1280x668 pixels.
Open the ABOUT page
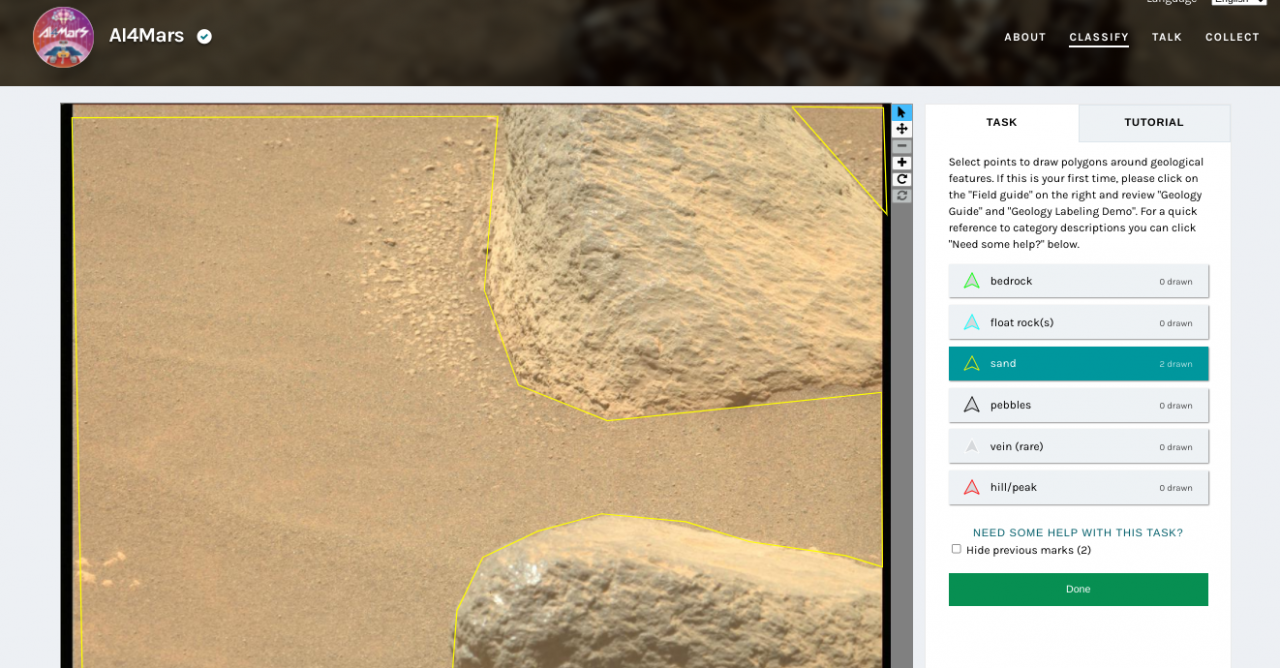[x=1025, y=37]
